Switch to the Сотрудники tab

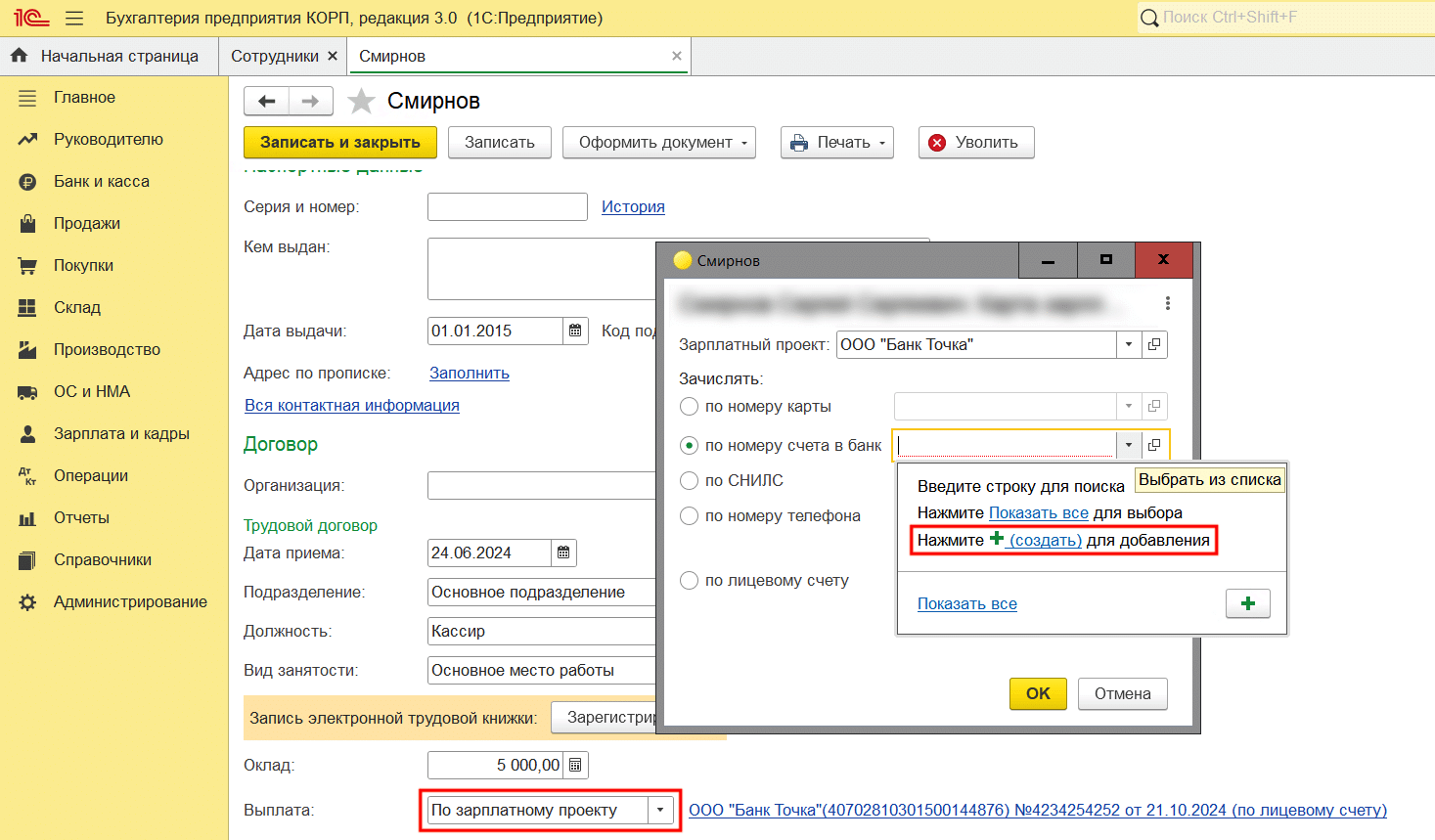274,56
